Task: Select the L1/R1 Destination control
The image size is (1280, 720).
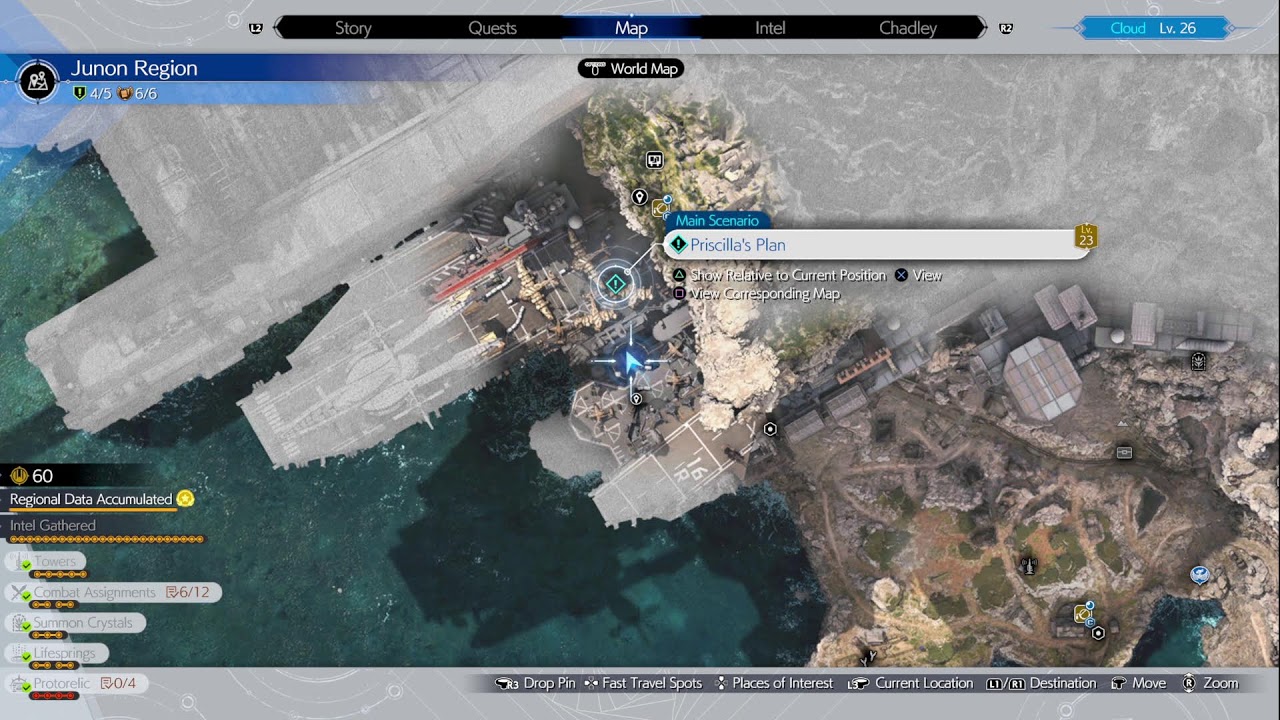Action: tap(1041, 683)
